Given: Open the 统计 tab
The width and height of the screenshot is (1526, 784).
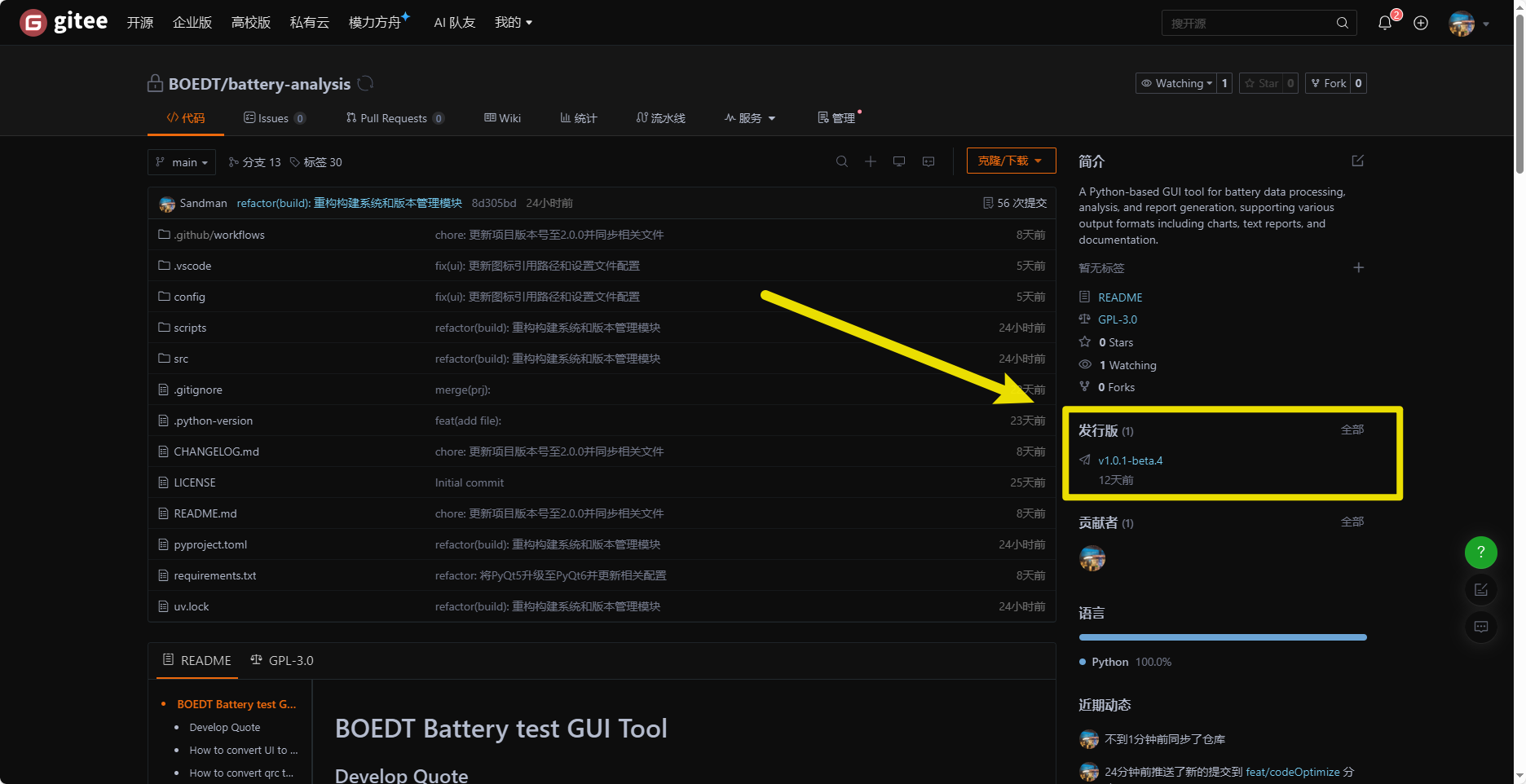Looking at the screenshot, I should click(579, 118).
